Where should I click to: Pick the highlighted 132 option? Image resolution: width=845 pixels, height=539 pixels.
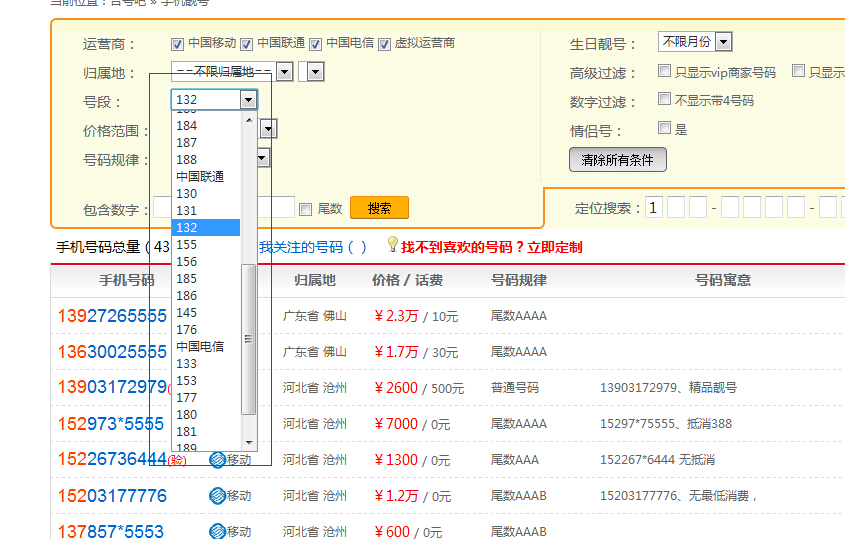coord(206,227)
